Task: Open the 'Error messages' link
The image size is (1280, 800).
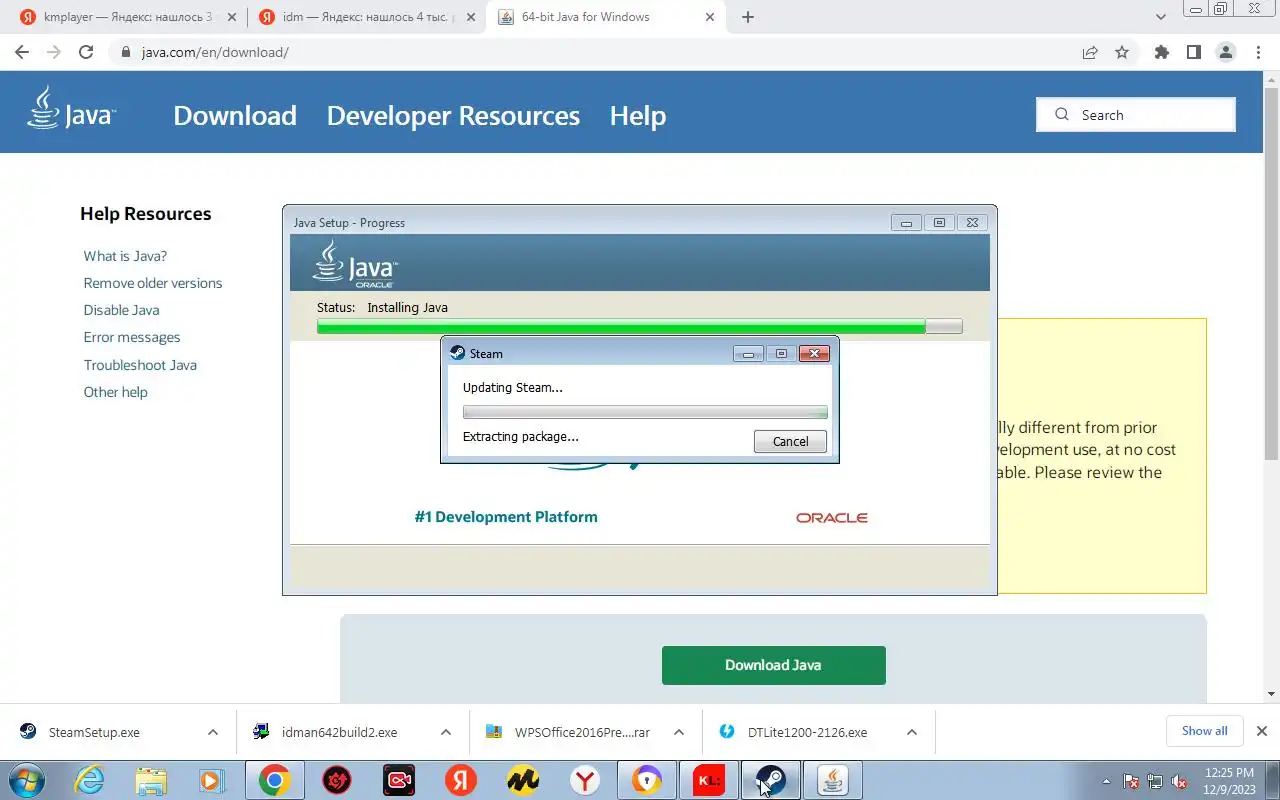Action: point(132,337)
